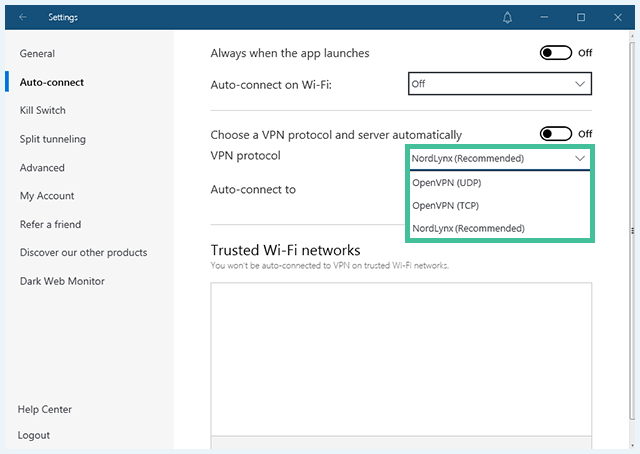
Task: Click the scrollbar up arrow
Action: pos(632,36)
